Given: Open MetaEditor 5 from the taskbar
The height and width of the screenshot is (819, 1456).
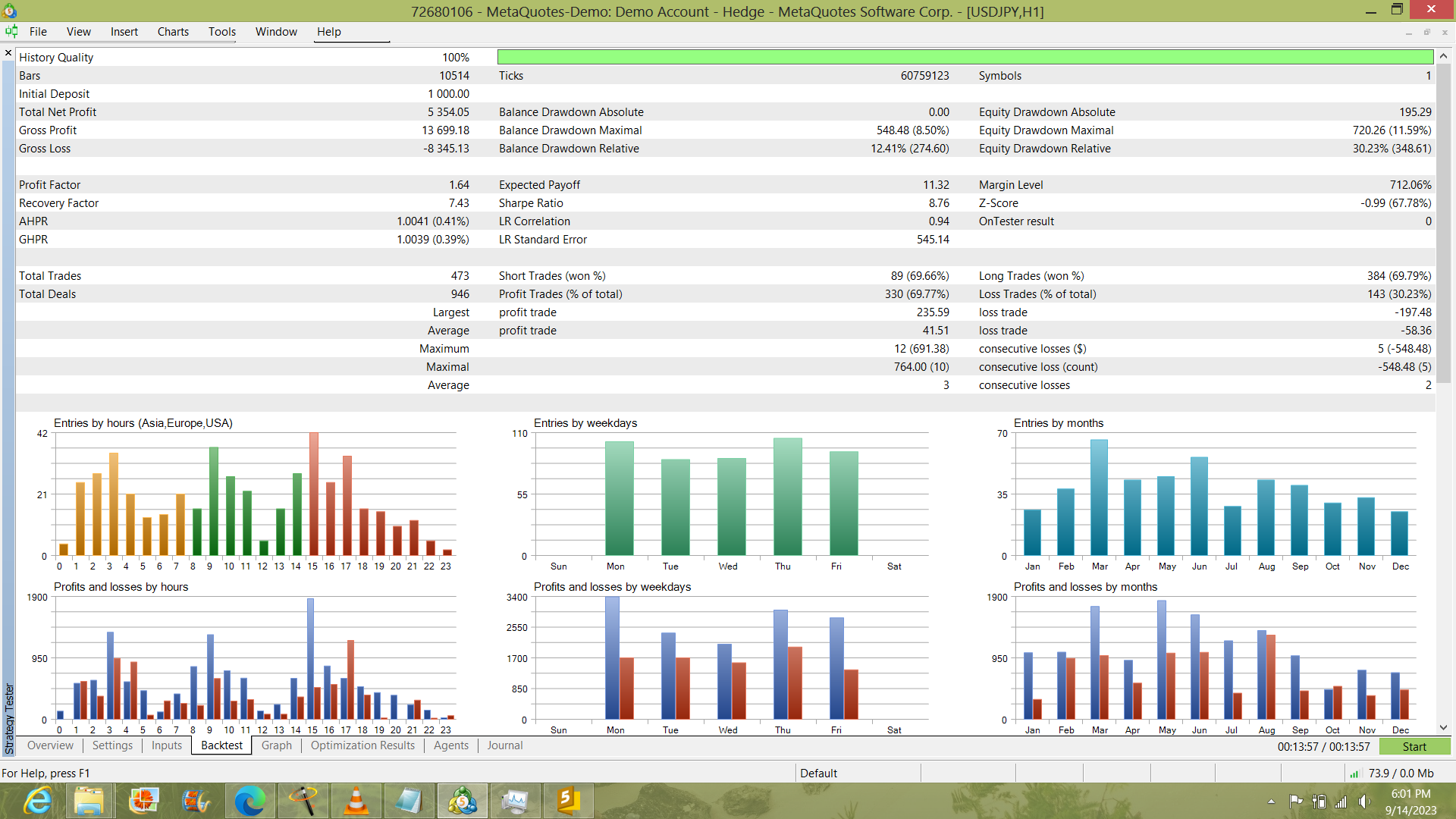Looking at the screenshot, I should pyautogui.click(x=568, y=801).
